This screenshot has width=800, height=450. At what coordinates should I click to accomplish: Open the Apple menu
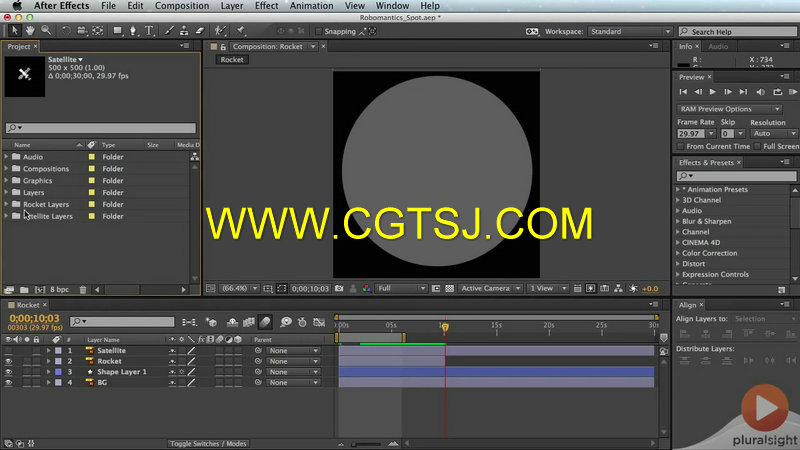17,6
